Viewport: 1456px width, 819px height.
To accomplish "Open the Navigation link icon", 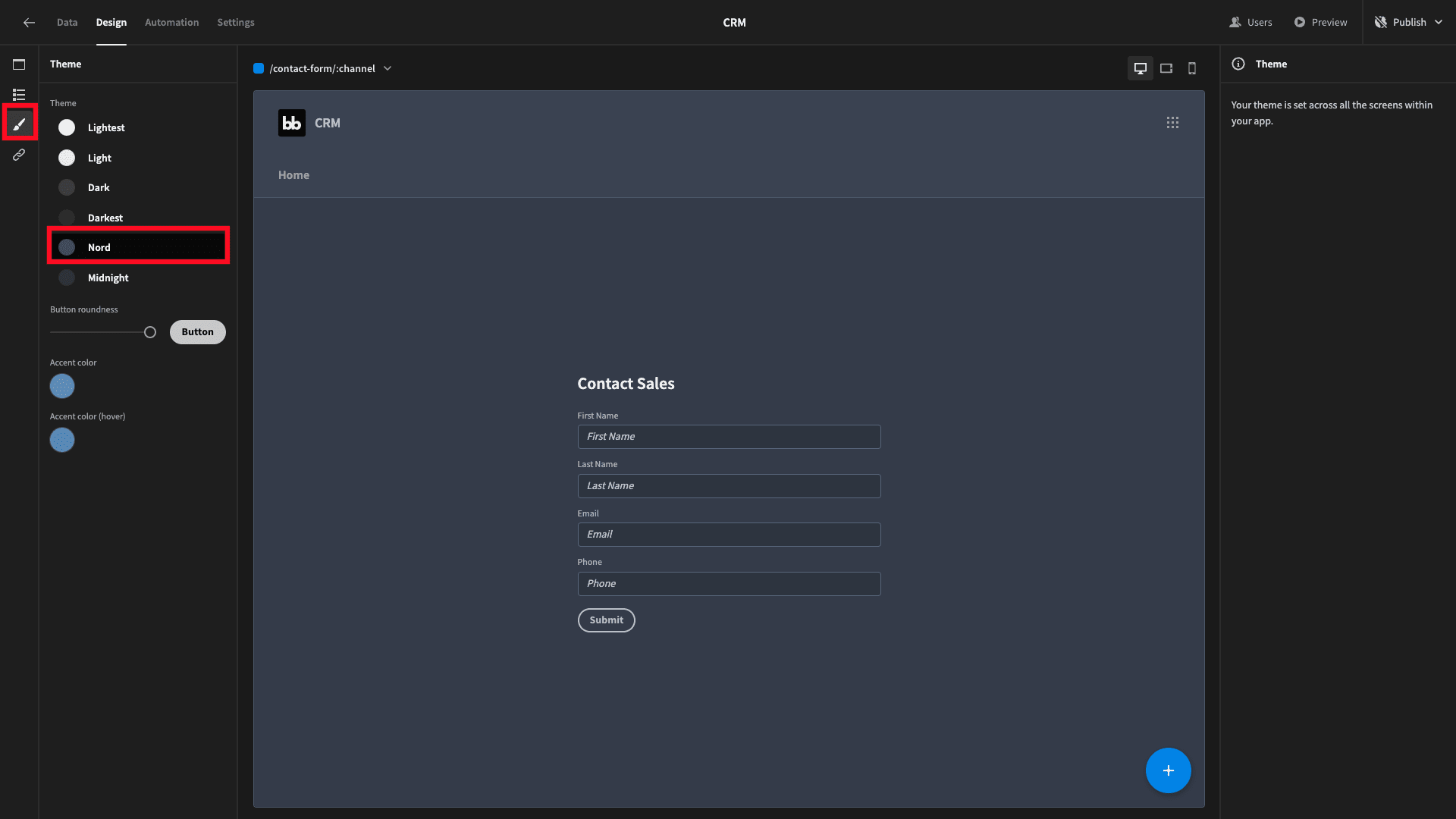I will [19, 155].
